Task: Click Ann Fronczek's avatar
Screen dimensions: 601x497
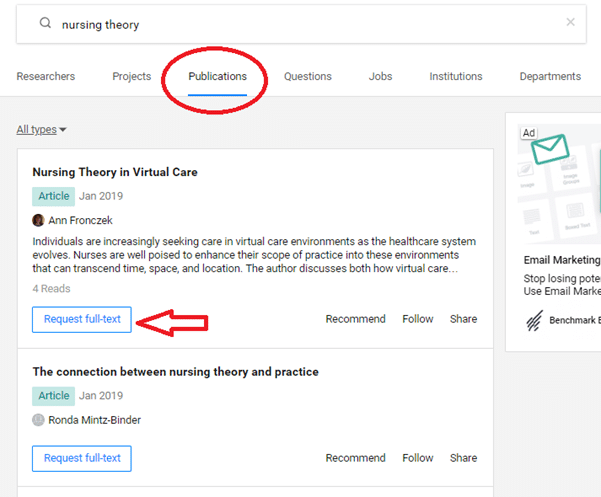Action: 38,220
